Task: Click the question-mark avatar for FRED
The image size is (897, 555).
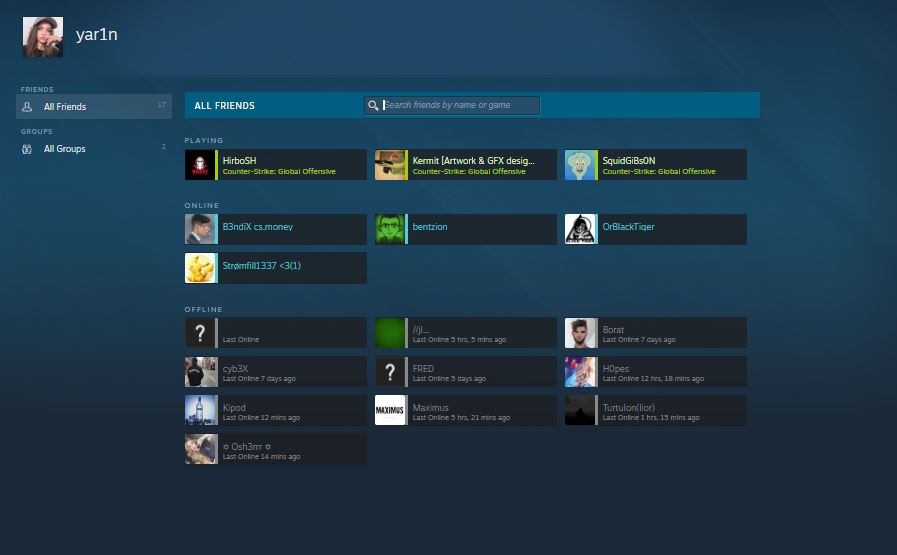Action: [390, 372]
